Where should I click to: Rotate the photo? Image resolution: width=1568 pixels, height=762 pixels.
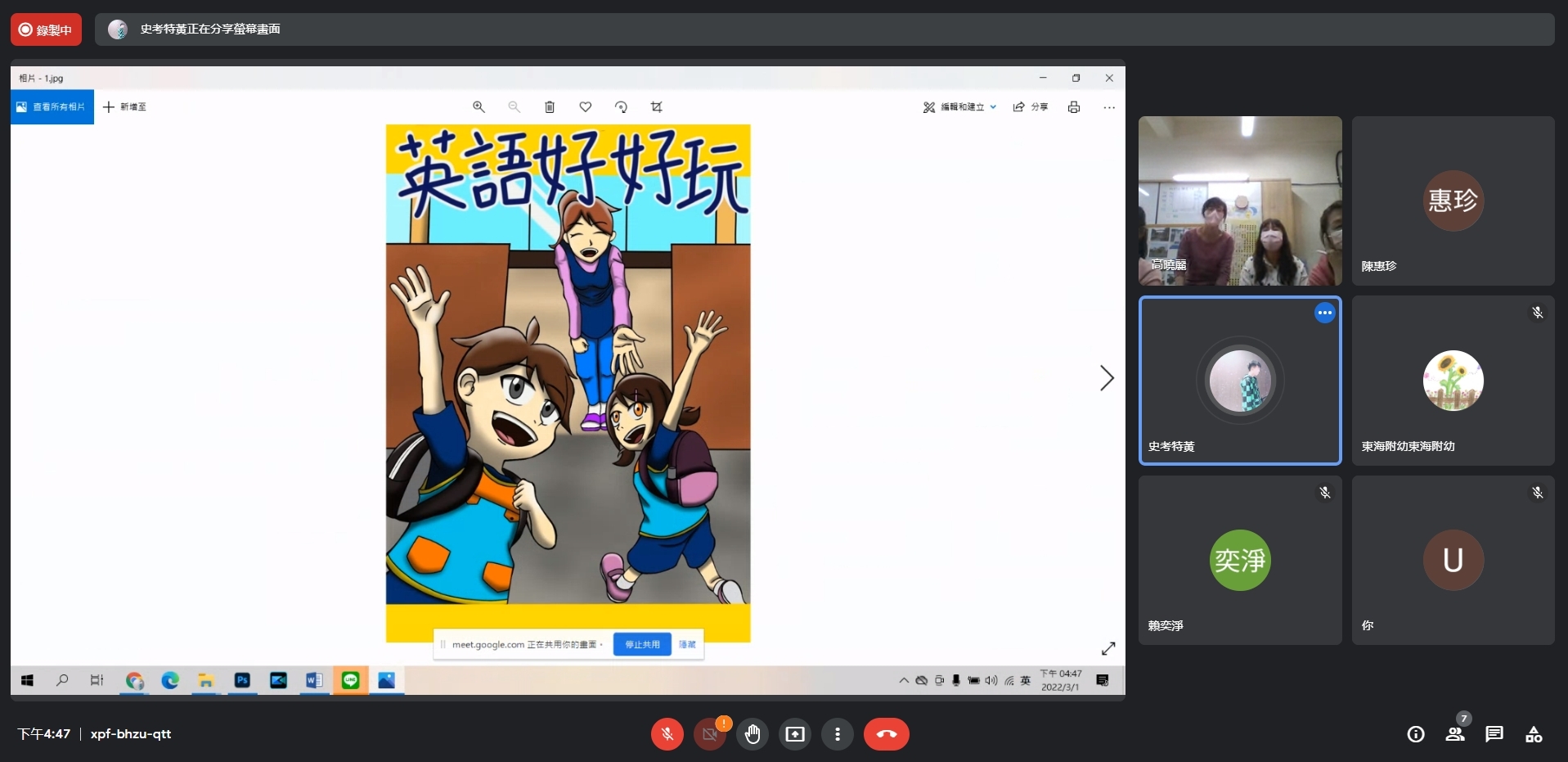coord(621,107)
